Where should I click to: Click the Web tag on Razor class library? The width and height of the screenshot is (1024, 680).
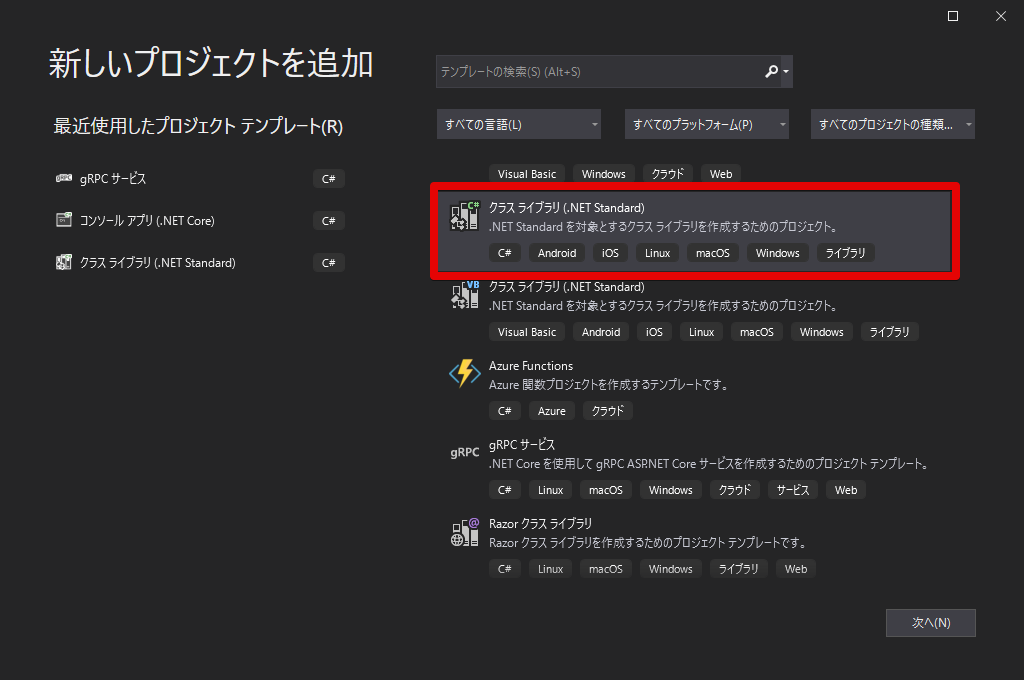coord(796,569)
